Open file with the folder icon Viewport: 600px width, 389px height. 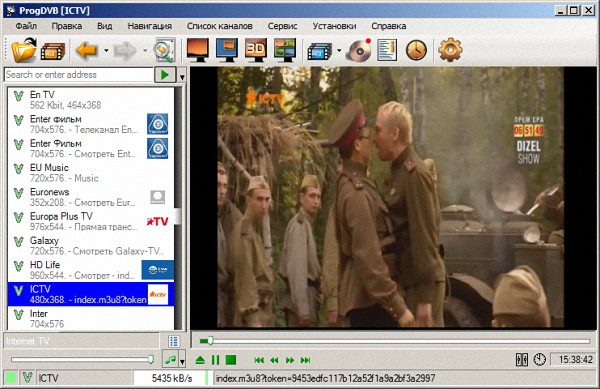coord(24,50)
